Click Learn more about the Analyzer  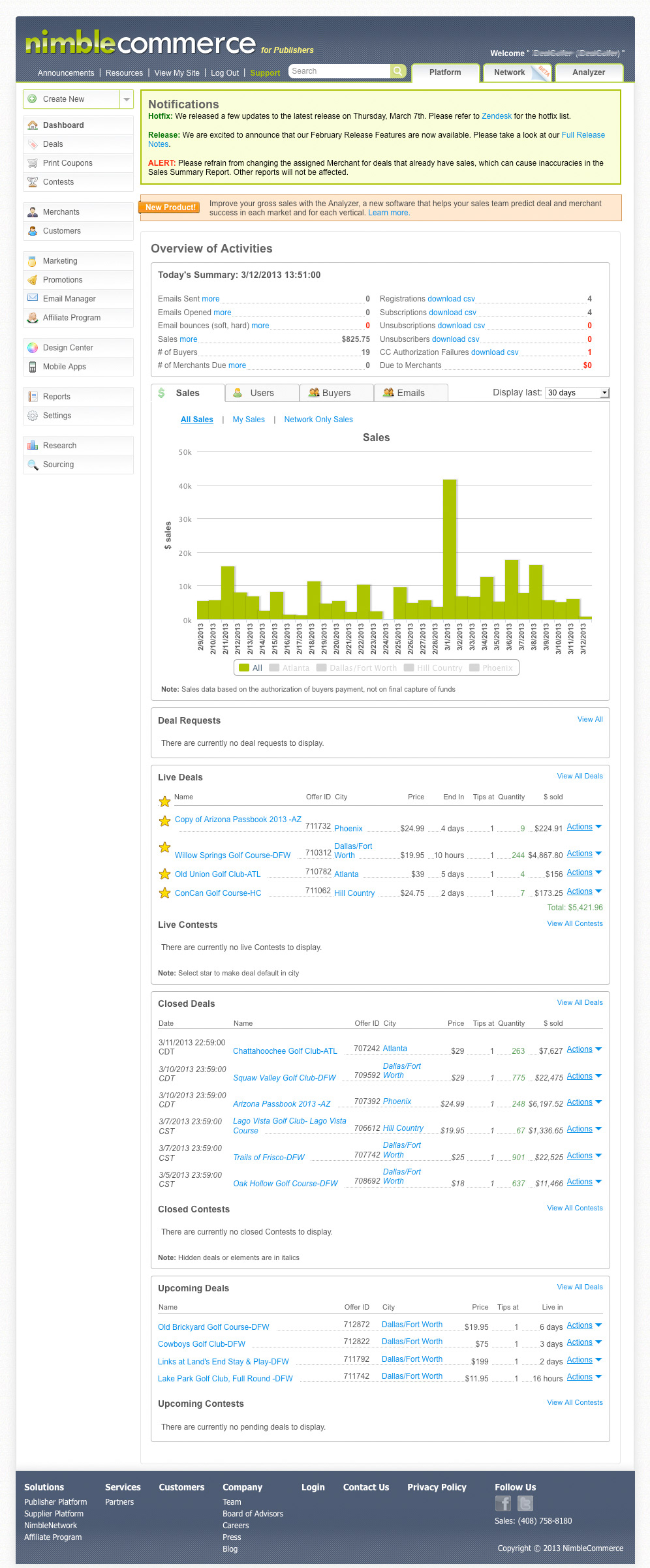tap(389, 213)
